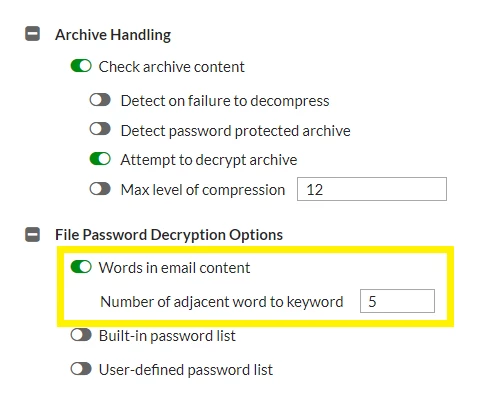
Task: Click the Max level of compression field
Action: click(372, 189)
